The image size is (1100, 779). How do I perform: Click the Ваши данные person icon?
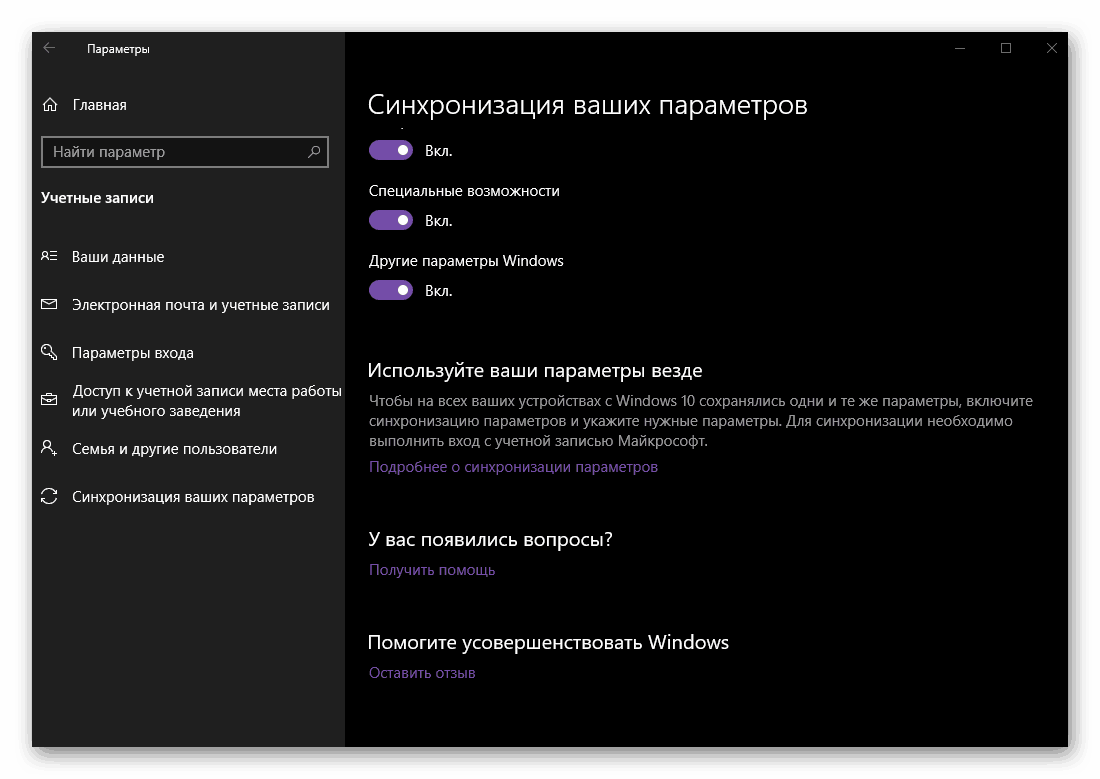[49, 256]
